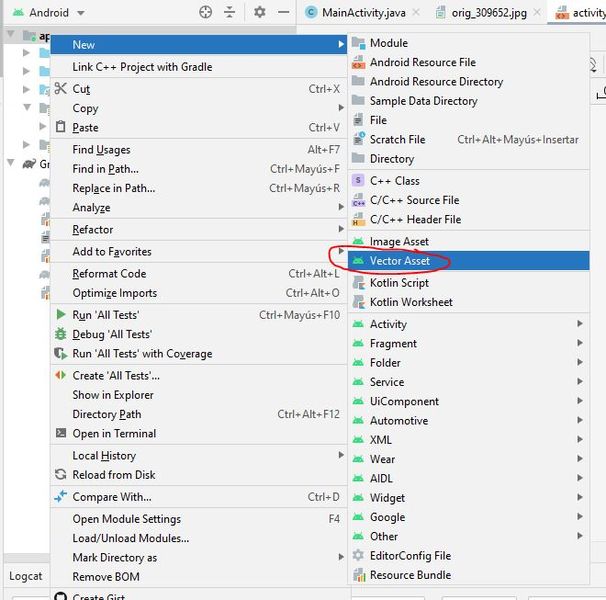
Task: Click the C++ Class icon
Action: [x=358, y=180]
